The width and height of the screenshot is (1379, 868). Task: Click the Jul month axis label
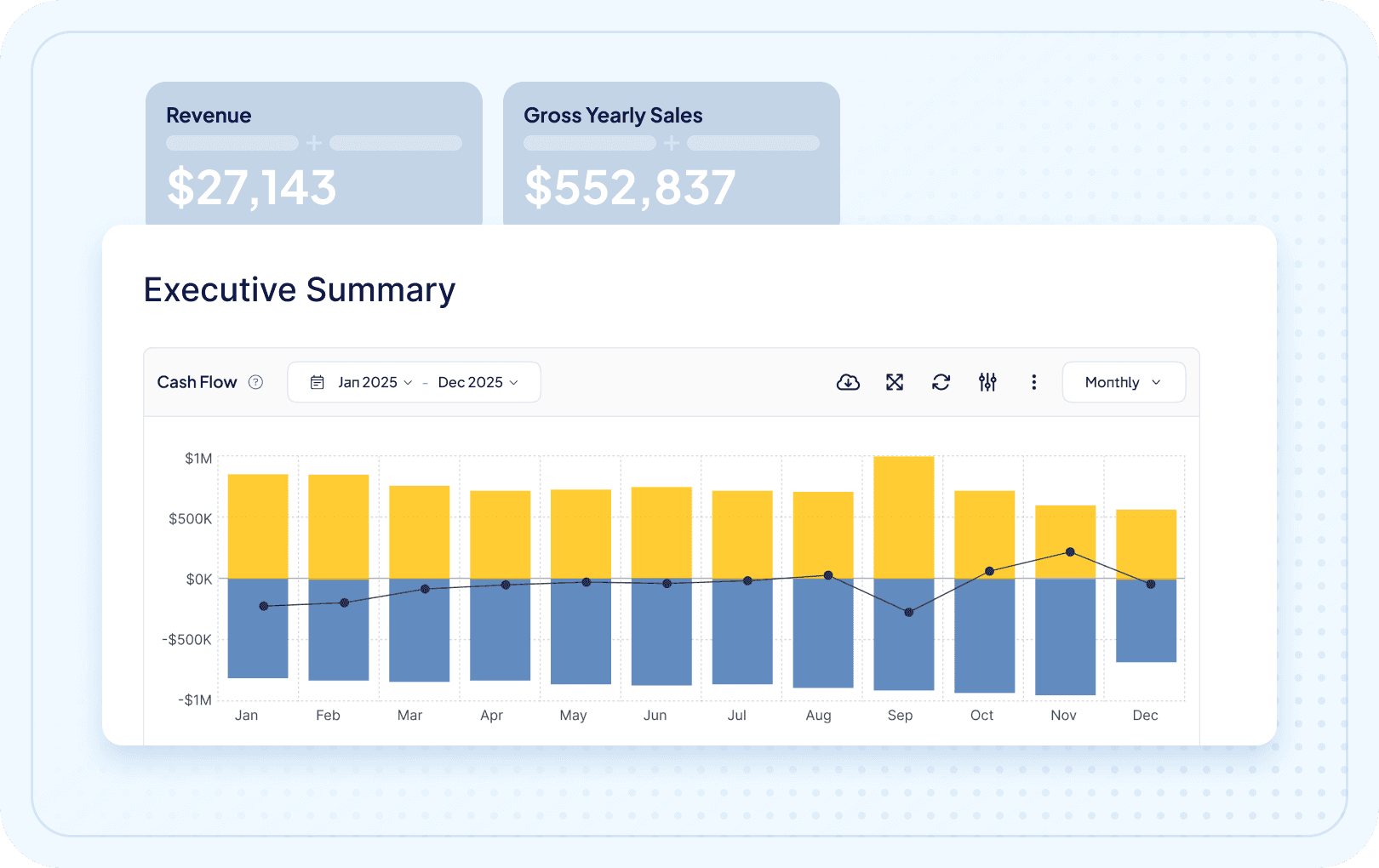(x=736, y=716)
